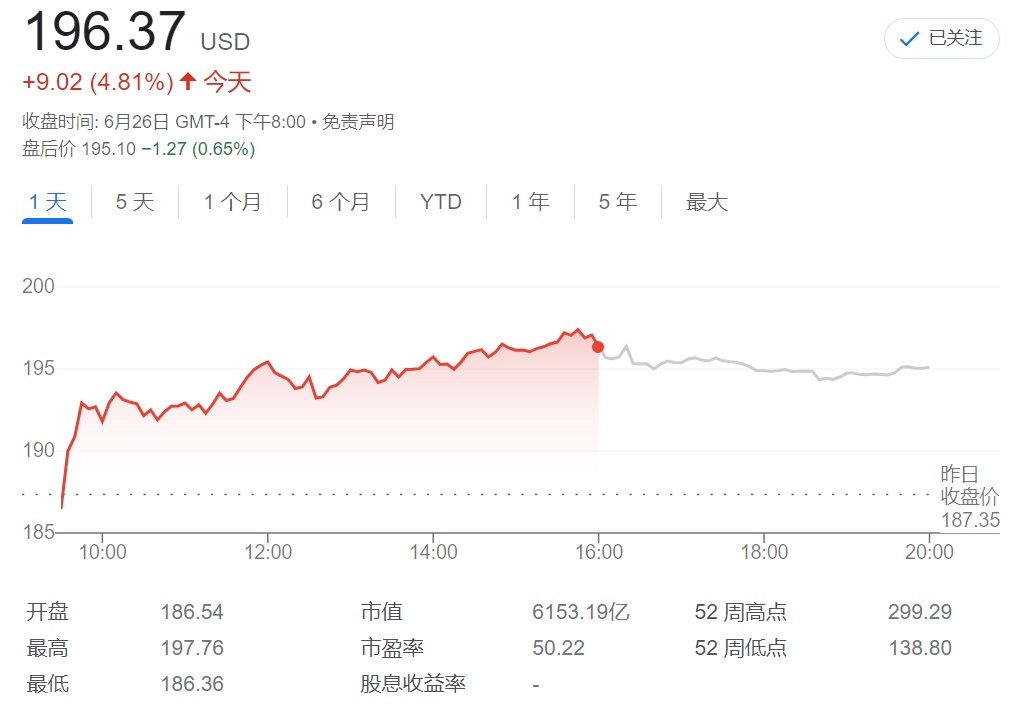The image size is (1020, 710).
Task: Click the 市盈率 value 50.22
Action: tap(558, 648)
